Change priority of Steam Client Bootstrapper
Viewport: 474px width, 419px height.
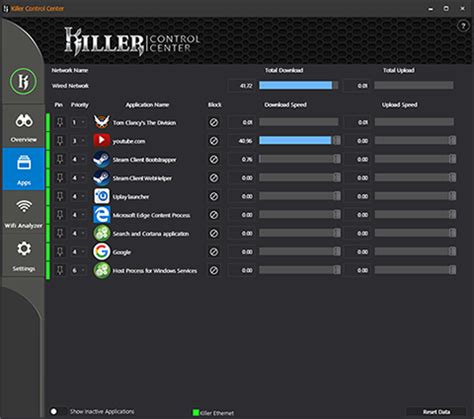point(79,159)
